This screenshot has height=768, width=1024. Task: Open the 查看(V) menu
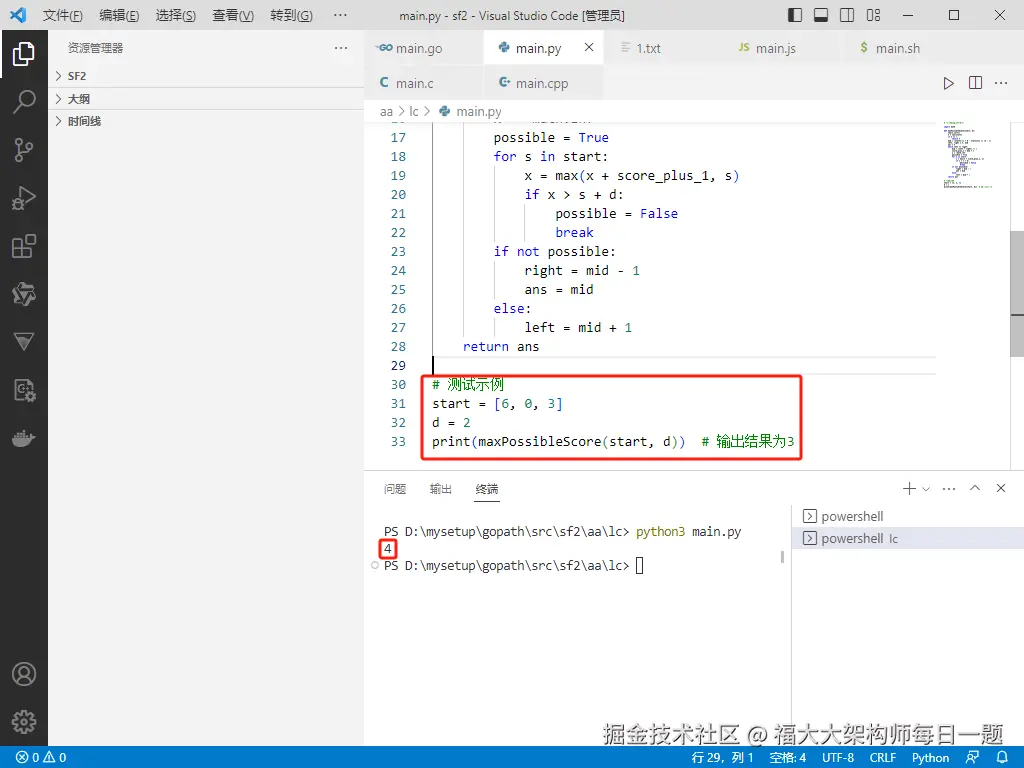coord(233,15)
